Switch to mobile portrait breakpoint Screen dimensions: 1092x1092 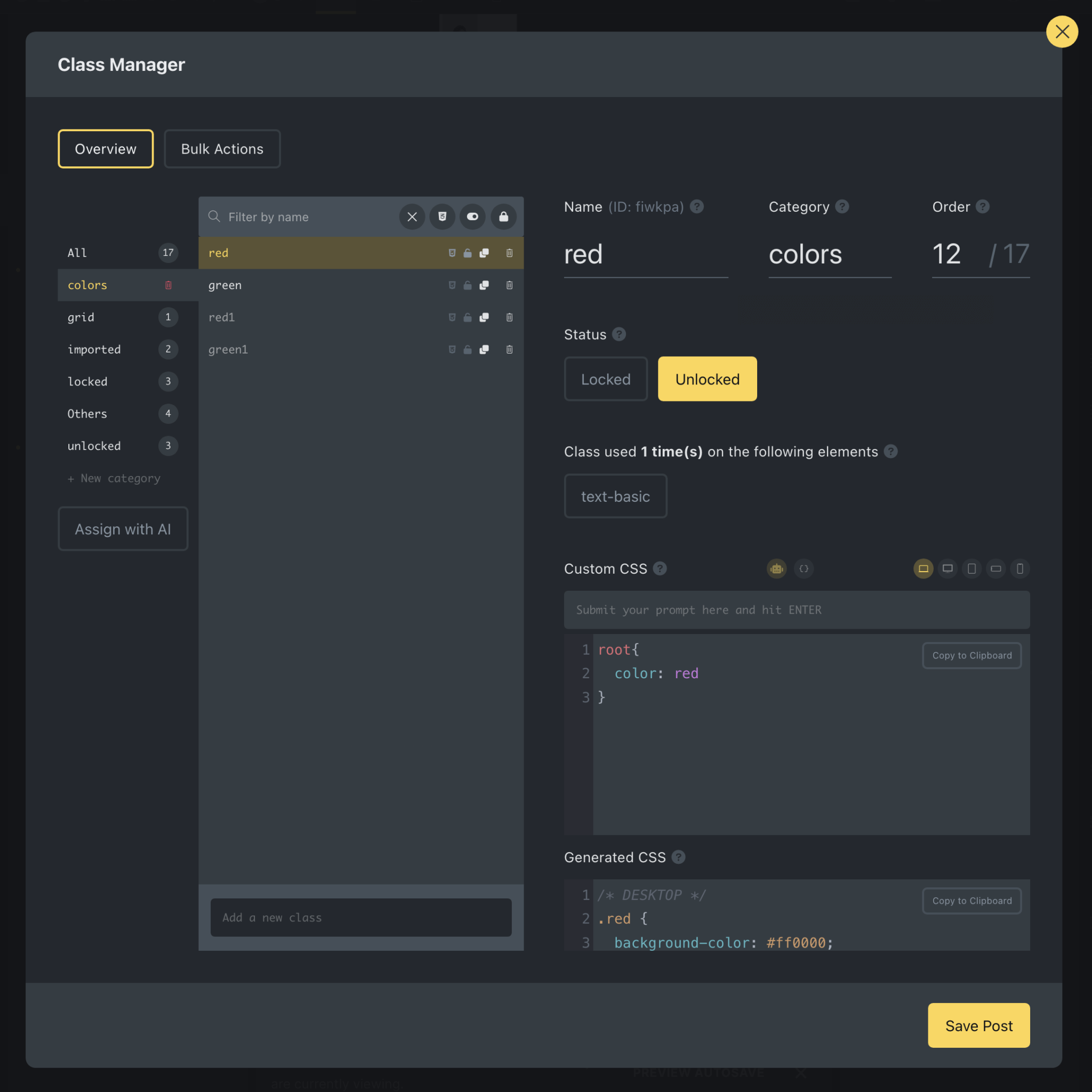coord(1019,568)
